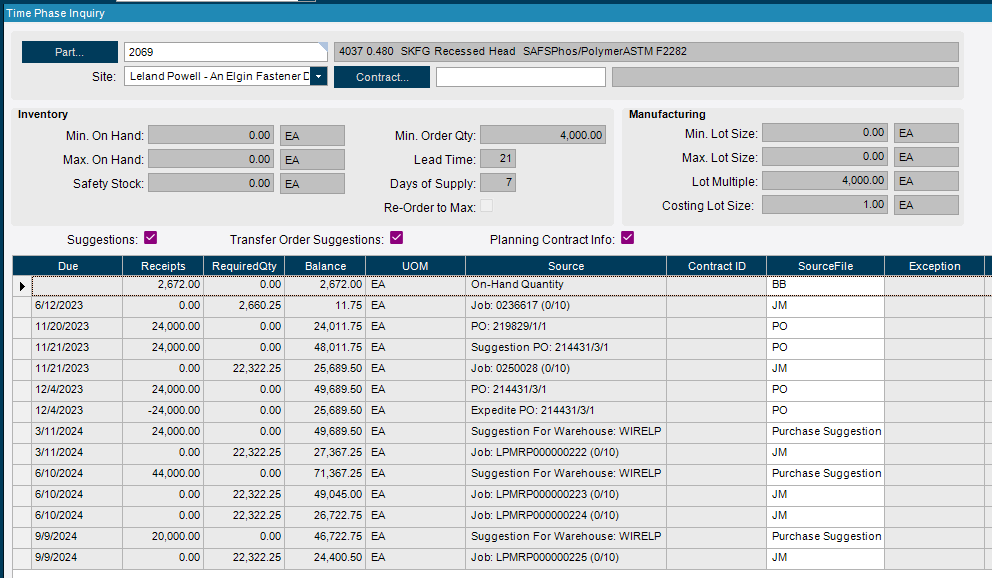The width and height of the screenshot is (992, 578).
Task: Toggle Transfer Order Suggestions checkbox
Action: [397, 238]
